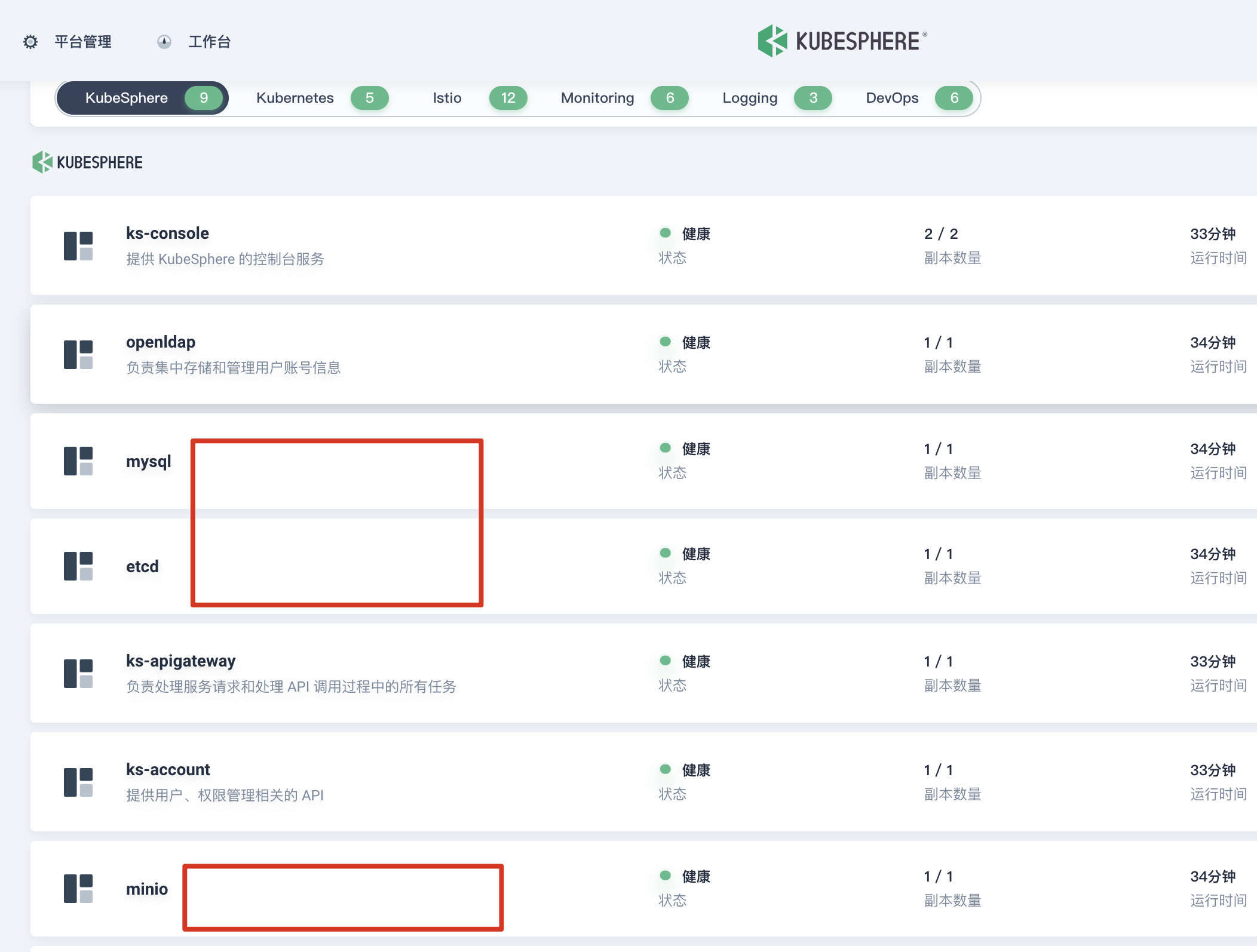The width and height of the screenshot is (1257, 952).
Task: Open the 平台管理 menu
Action: 83,42
